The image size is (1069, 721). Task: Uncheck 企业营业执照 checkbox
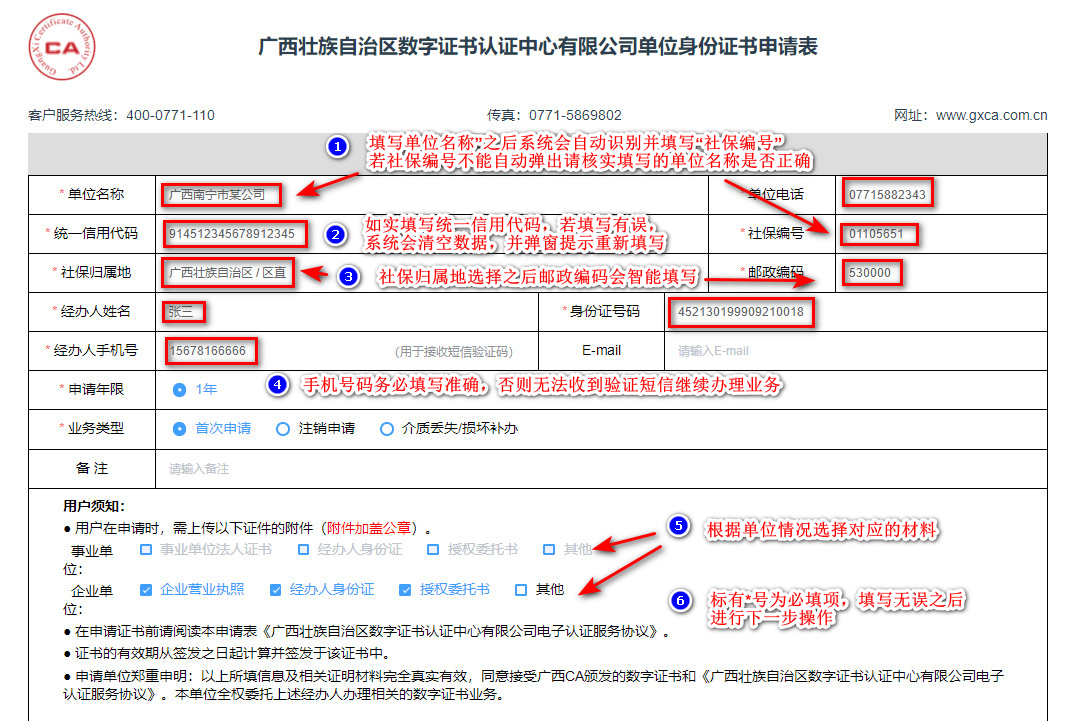pyautogui.click(x=146, y=589)
